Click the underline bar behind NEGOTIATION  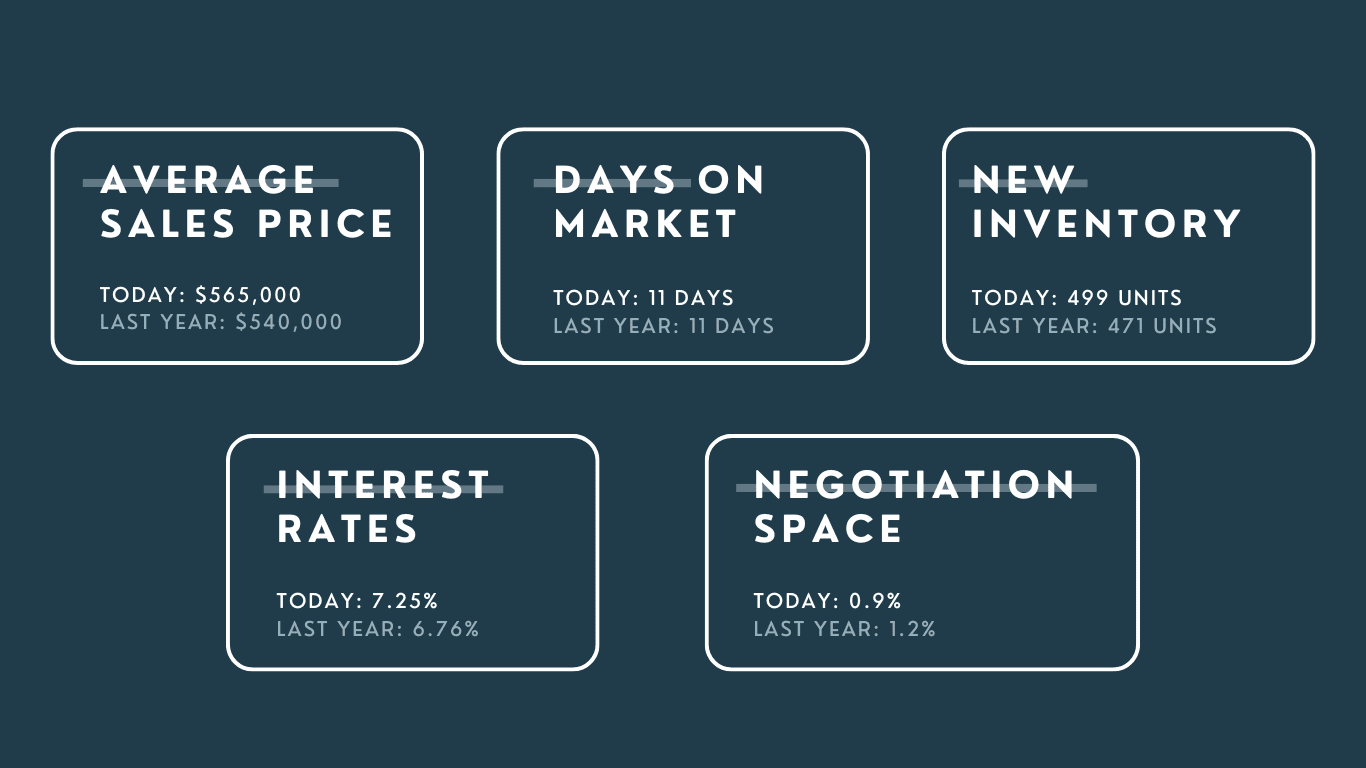point(916,488)
